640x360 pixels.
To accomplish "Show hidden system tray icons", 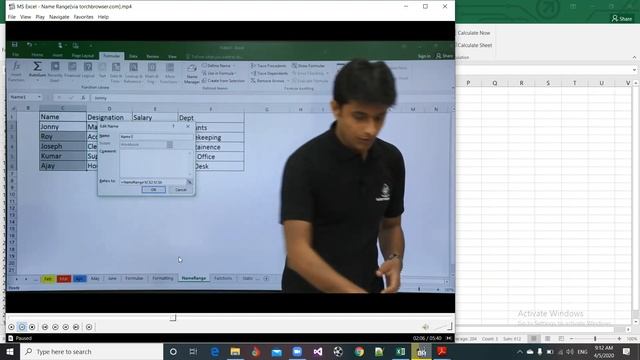I will [x=520, y=352].
